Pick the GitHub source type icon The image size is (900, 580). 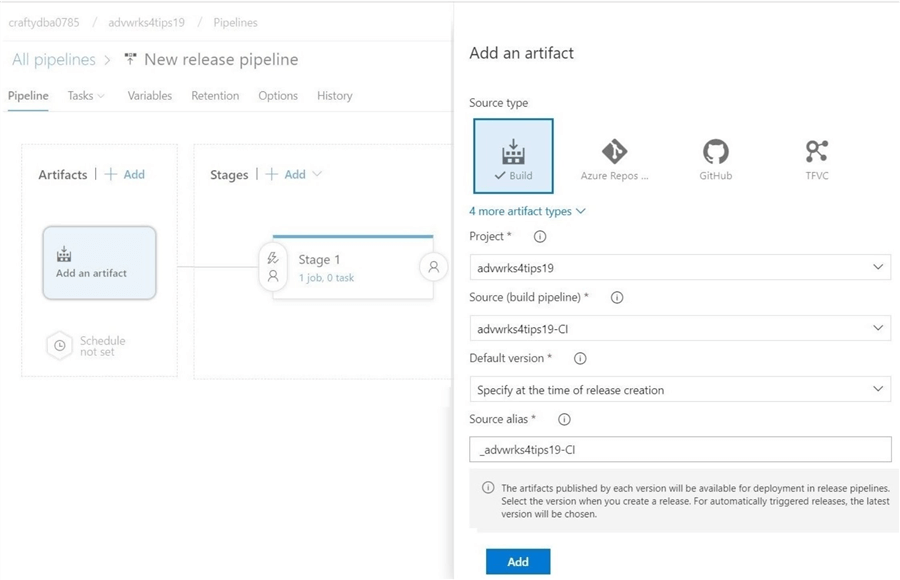[x=715, y=158]
